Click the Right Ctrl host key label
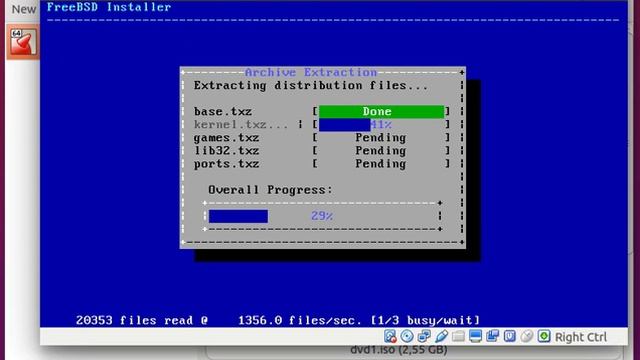Viewport: 640px width, 360px height. [x=581, y=337]
